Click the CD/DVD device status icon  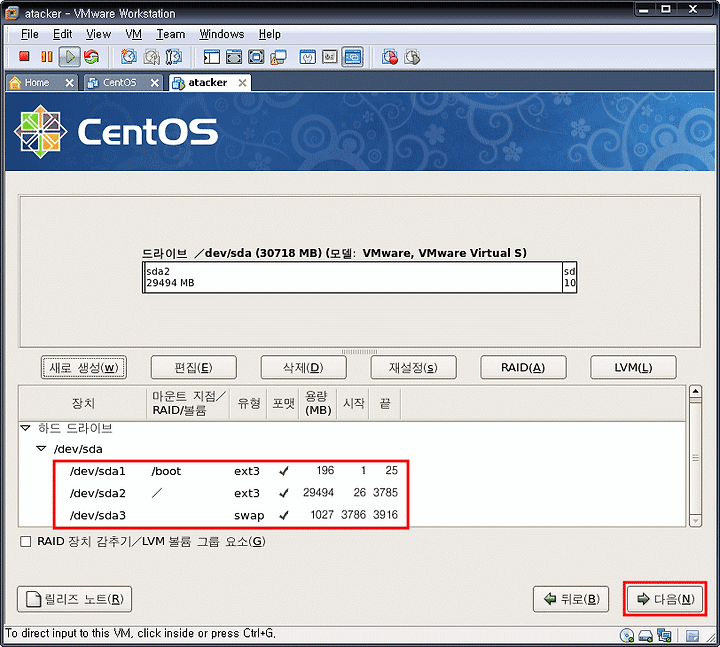626,636
